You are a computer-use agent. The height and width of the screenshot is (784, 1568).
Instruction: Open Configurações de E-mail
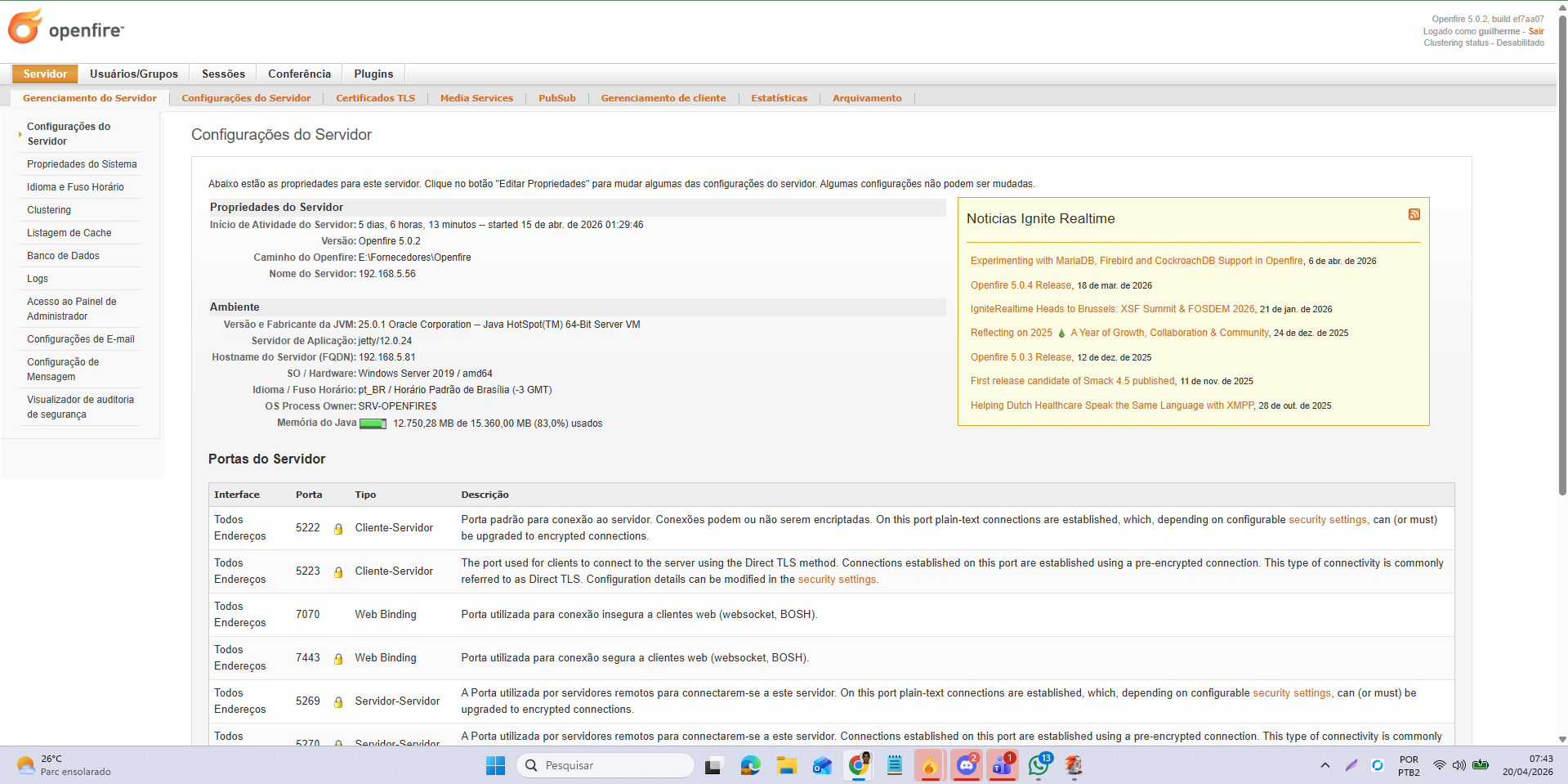(81, 339)
